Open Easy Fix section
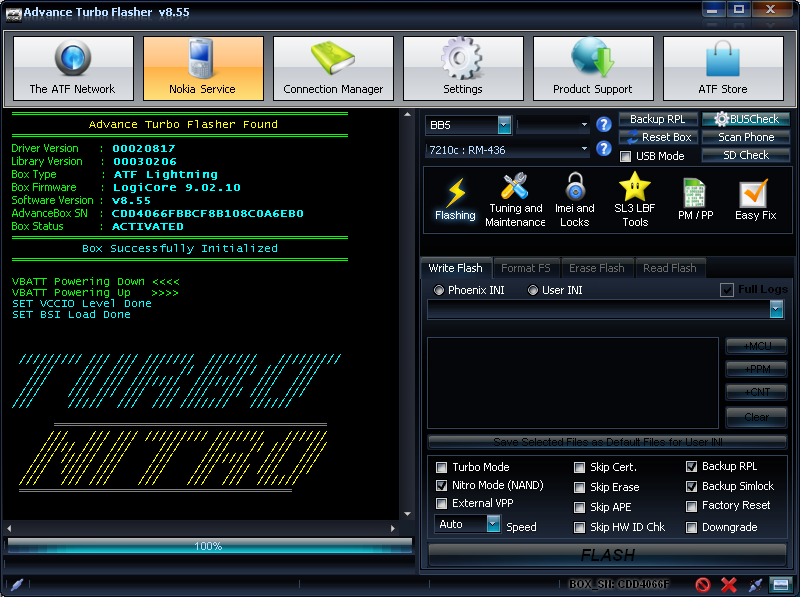This screenshot has width=800, height=597. point(755,200)
